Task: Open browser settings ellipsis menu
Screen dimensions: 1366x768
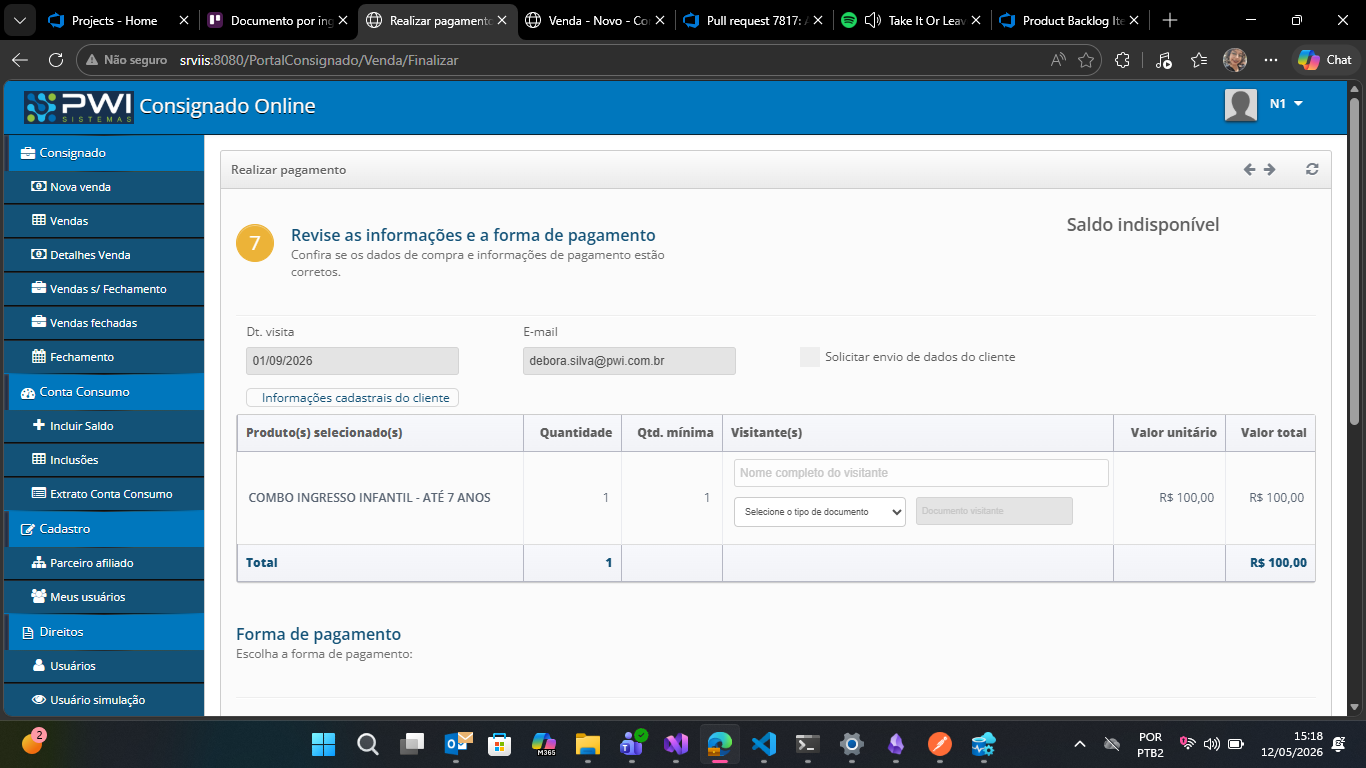Action: click(1271, 60)
